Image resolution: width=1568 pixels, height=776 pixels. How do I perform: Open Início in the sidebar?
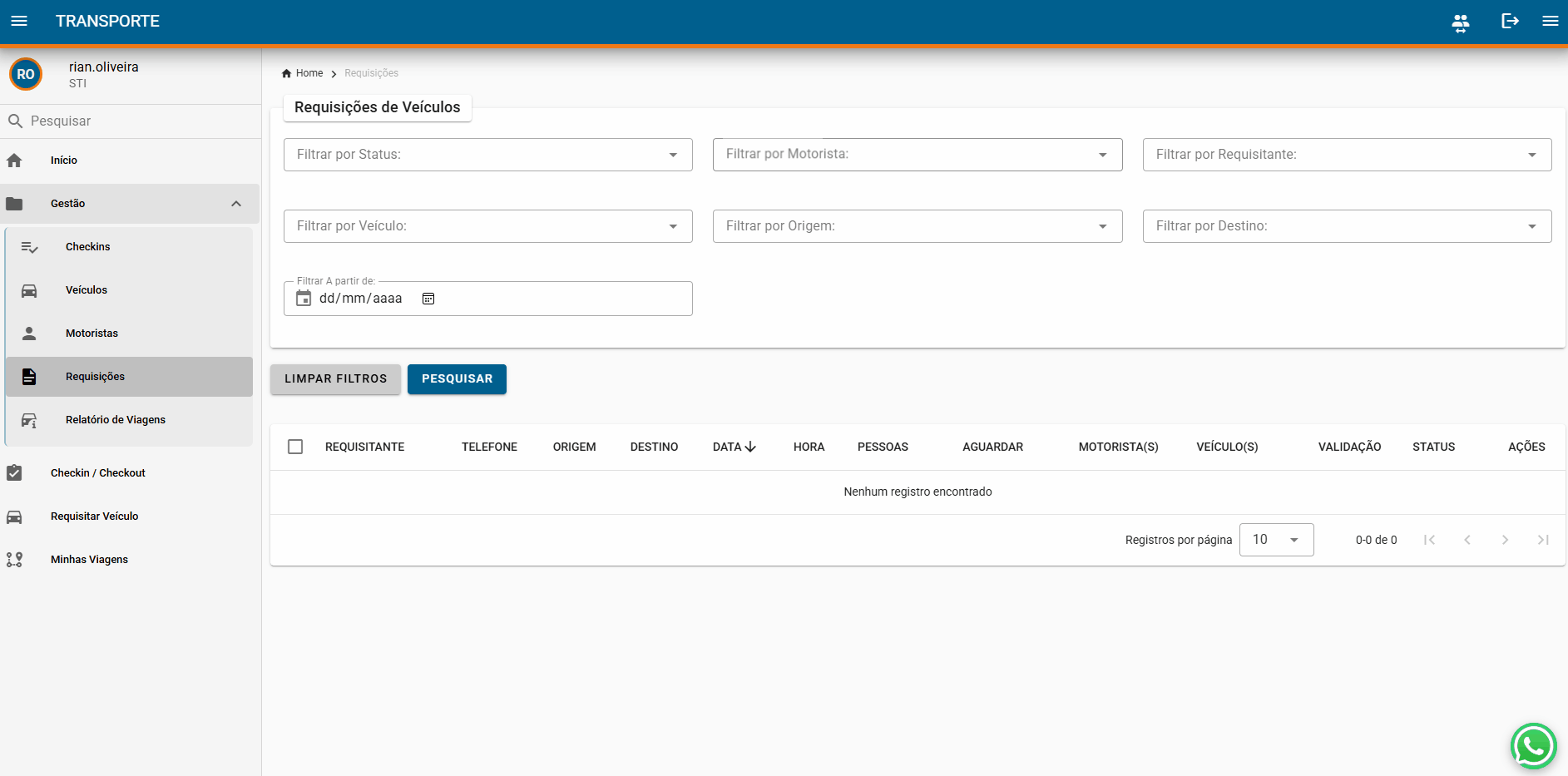pos(130,161)
